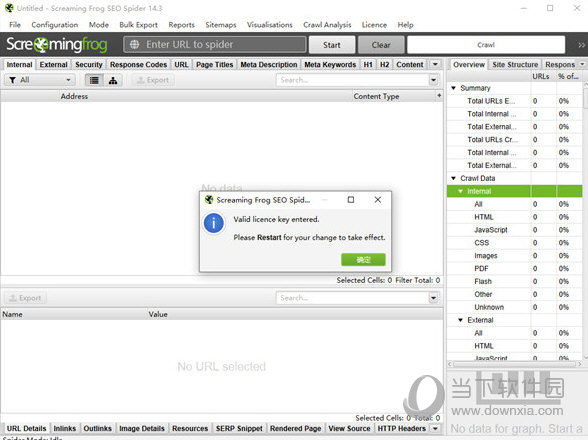This screenshot has height=440, width=588.
Task: Select the Images row under Internal
Action: pyautogui.click(x=514, y=256)
